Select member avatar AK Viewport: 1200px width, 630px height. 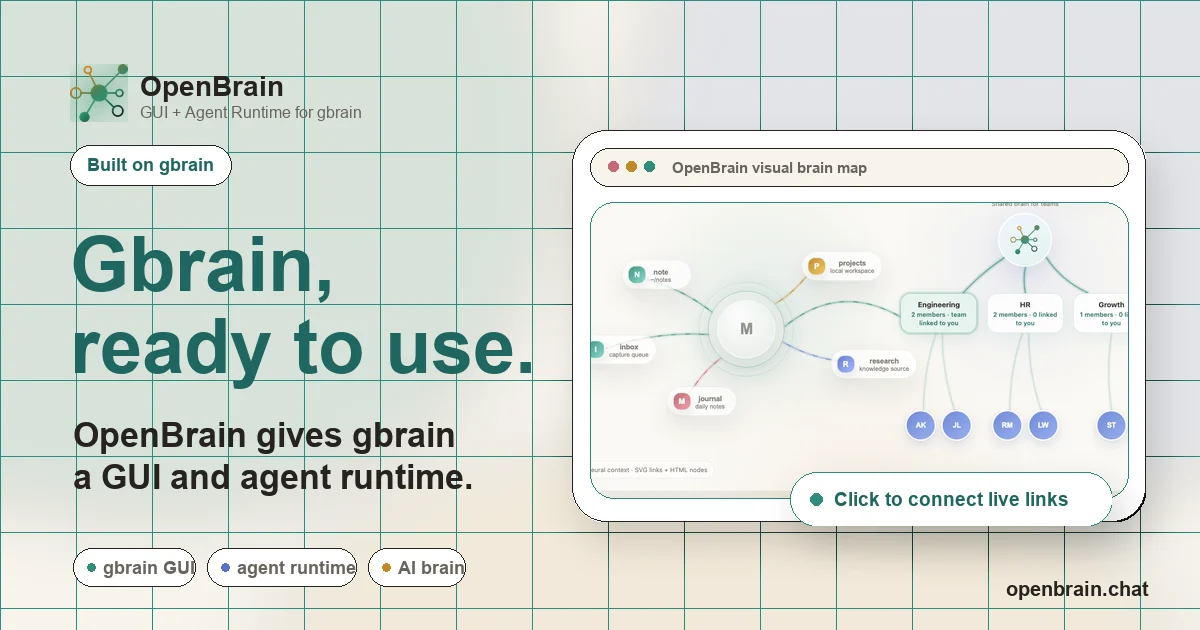pos(921,425)
